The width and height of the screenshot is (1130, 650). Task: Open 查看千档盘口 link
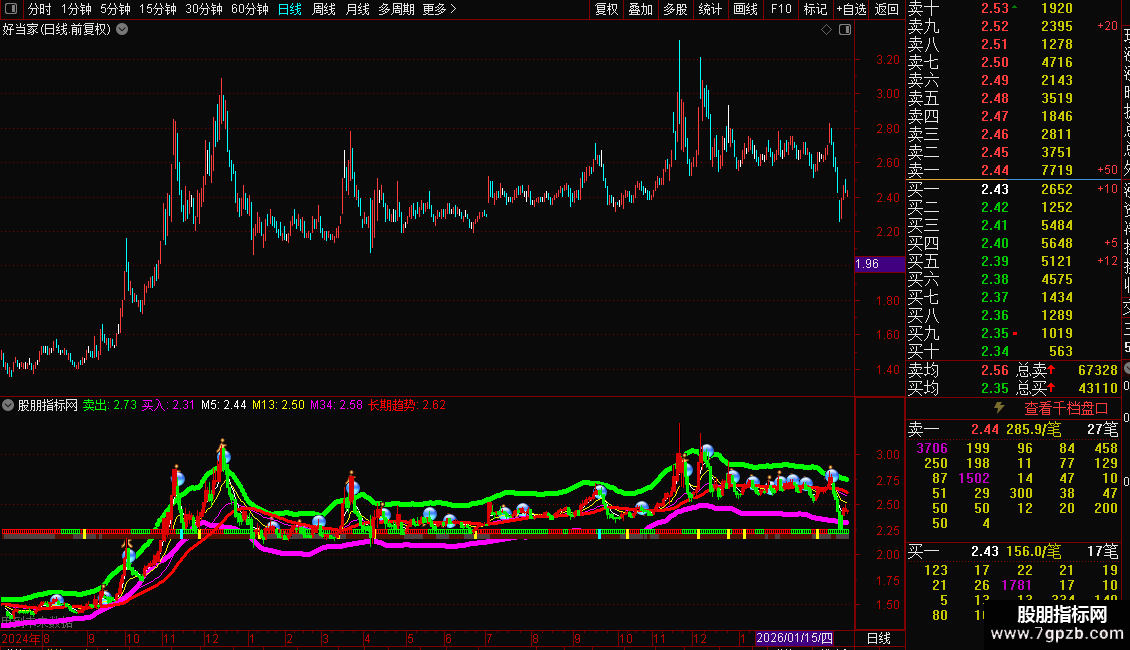pyautogui.click(x=1066, y=409)
